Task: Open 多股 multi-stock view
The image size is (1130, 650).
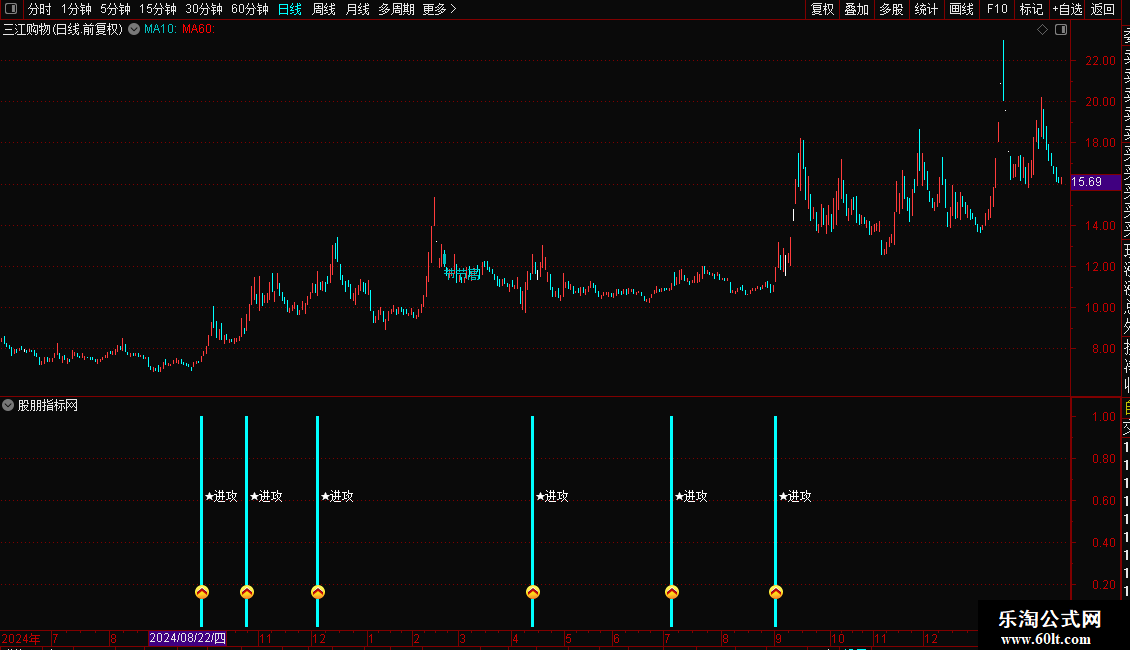Action: (891, 9)
